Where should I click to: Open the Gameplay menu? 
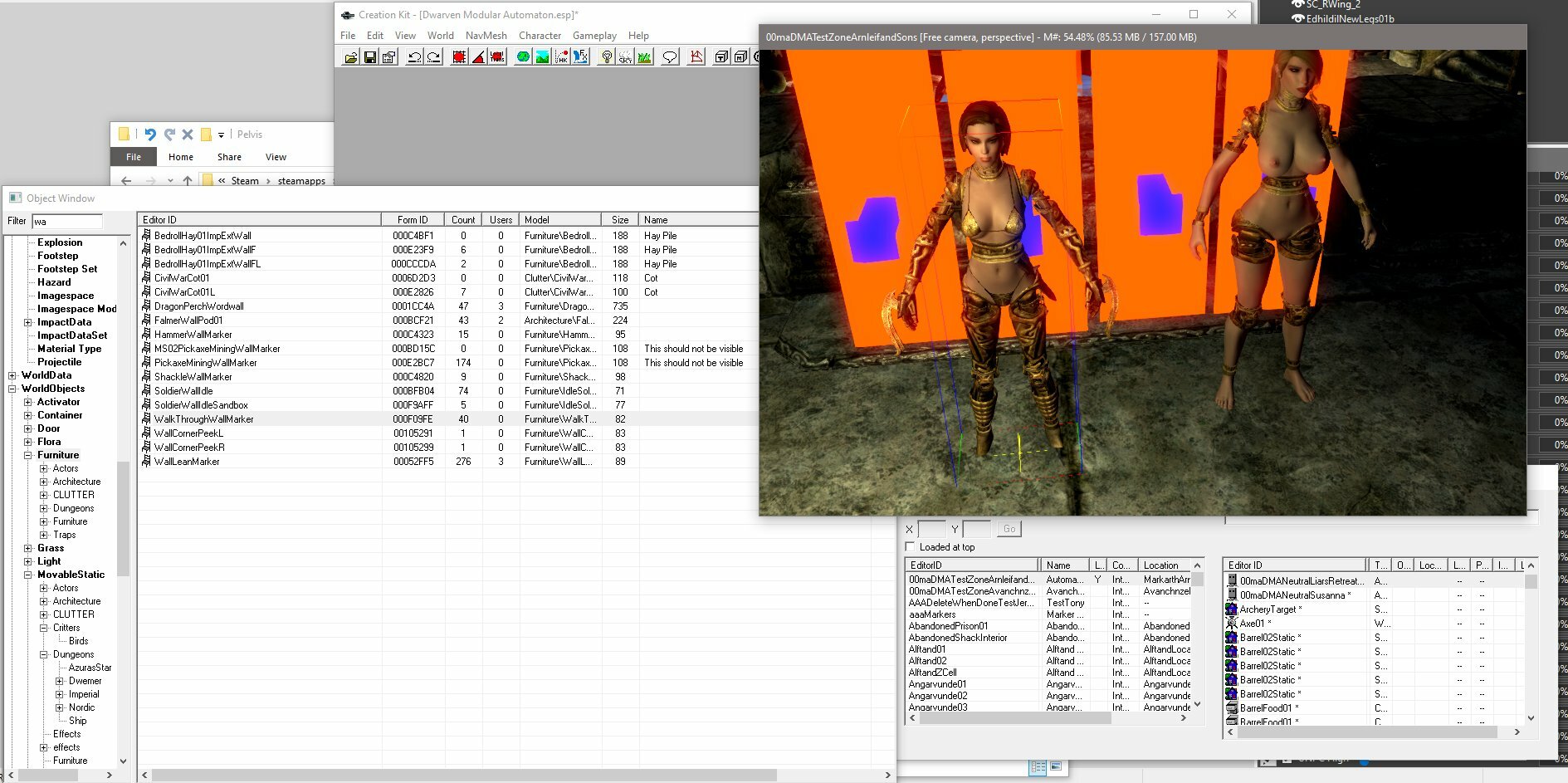(x=594, y=36)
